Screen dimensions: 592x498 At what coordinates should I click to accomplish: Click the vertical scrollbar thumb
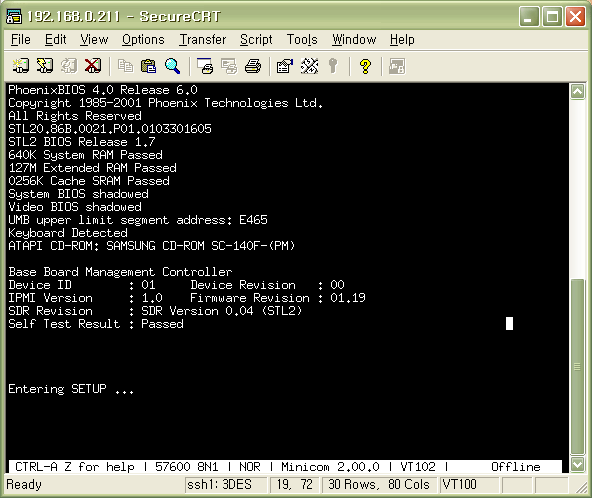(577, 366)
